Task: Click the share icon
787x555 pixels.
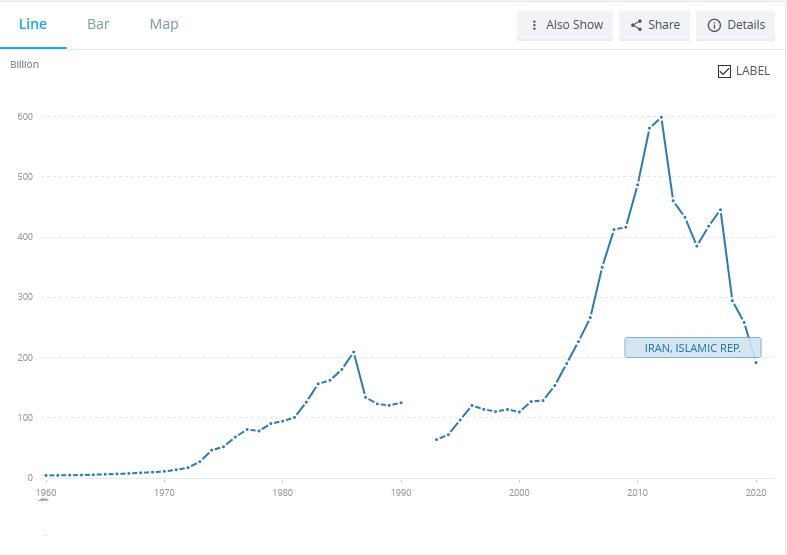Action: (x=636, y=25)
